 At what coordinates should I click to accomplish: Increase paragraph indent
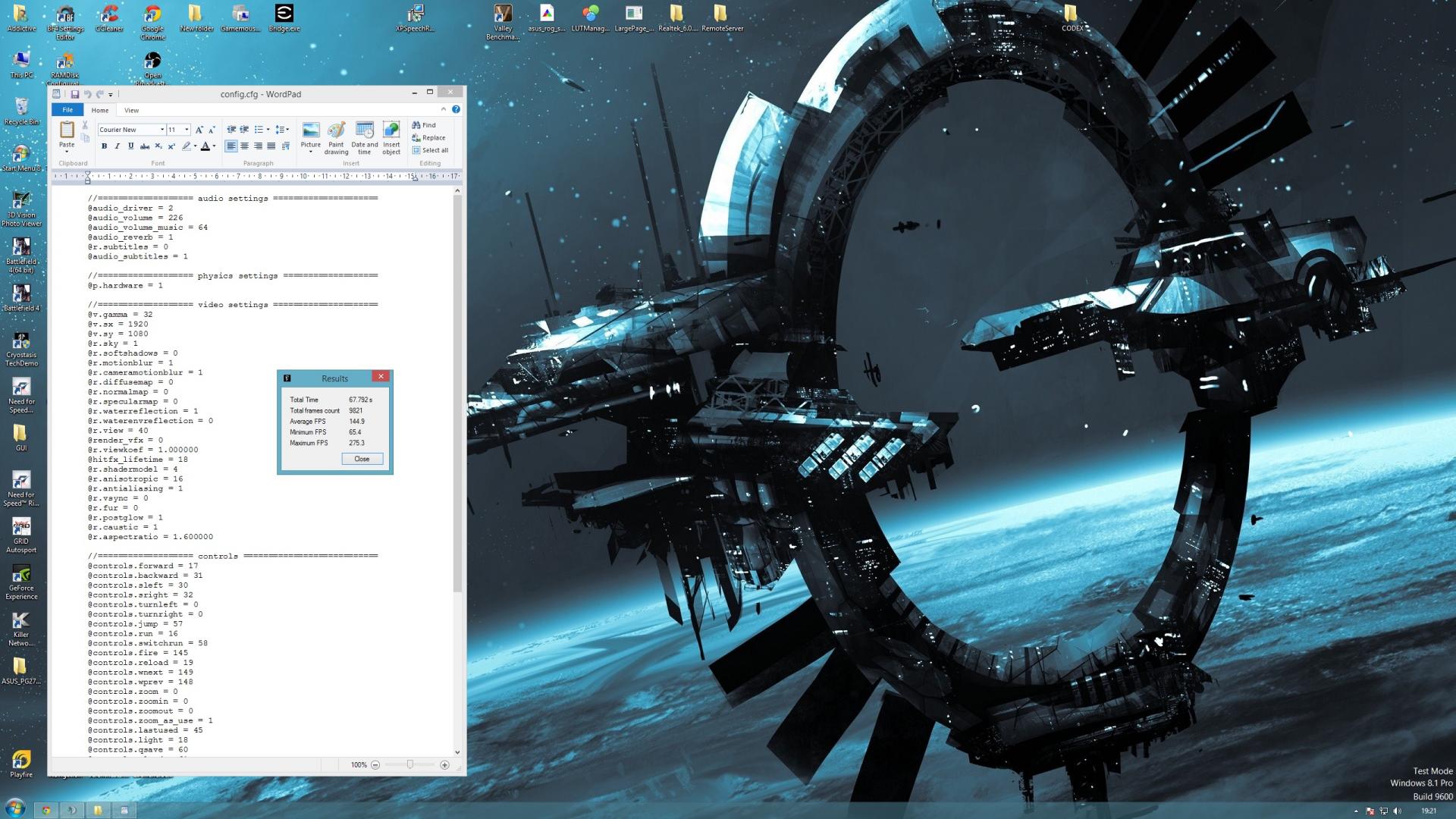[244, 130]
